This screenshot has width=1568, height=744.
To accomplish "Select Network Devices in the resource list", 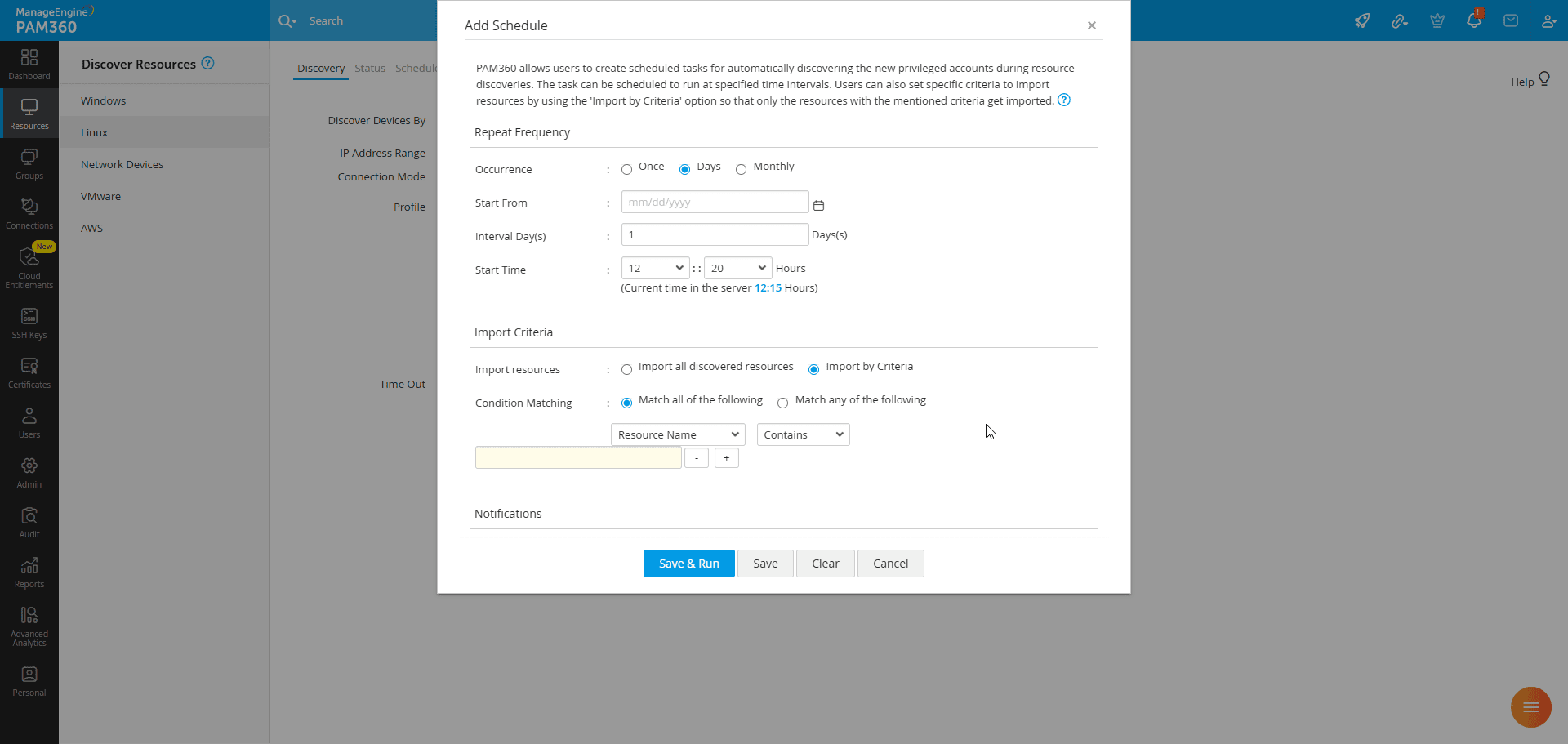I will (x=122, y=165).
